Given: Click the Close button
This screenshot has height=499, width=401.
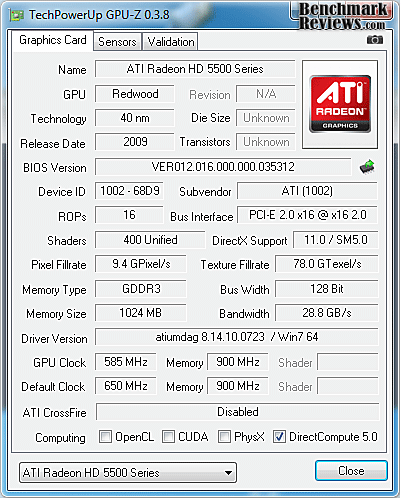Looking at the screenshot, I should tap(351, 471).
